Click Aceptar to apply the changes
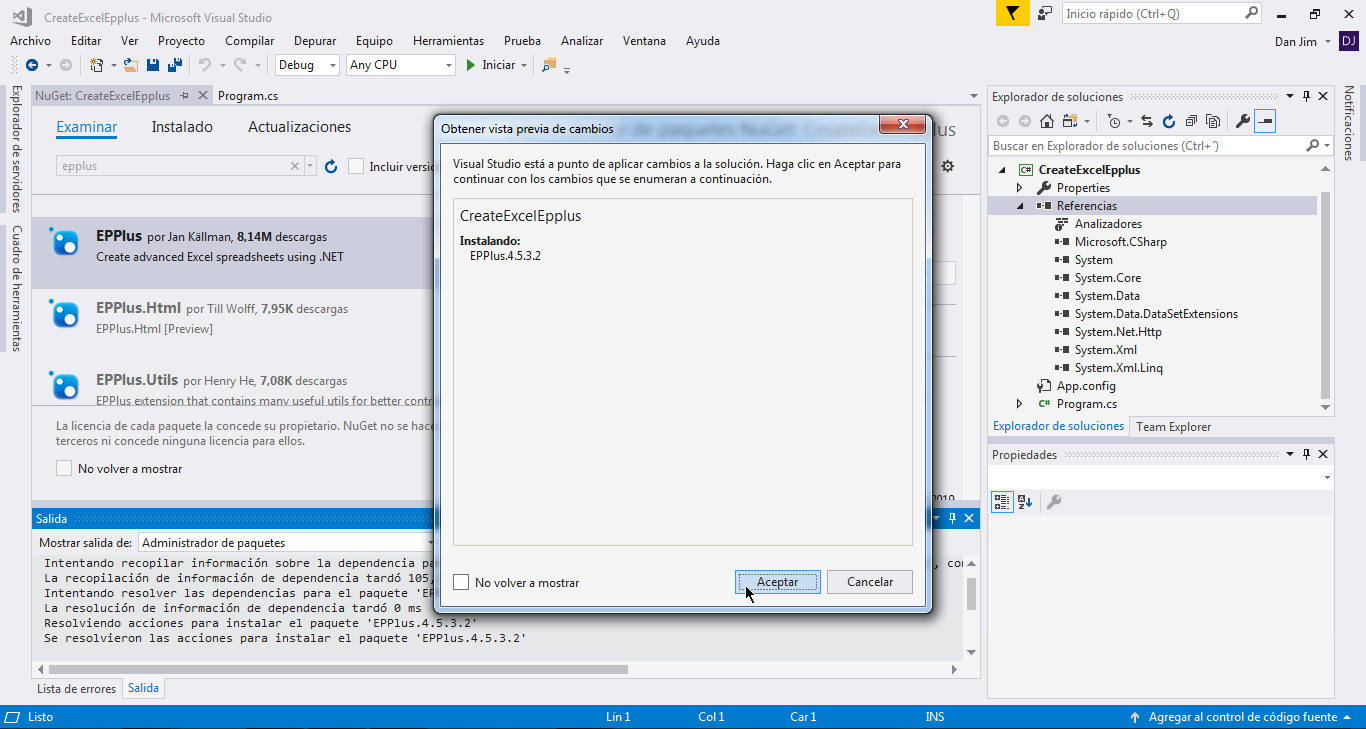1366x729 pixels. 777,582
